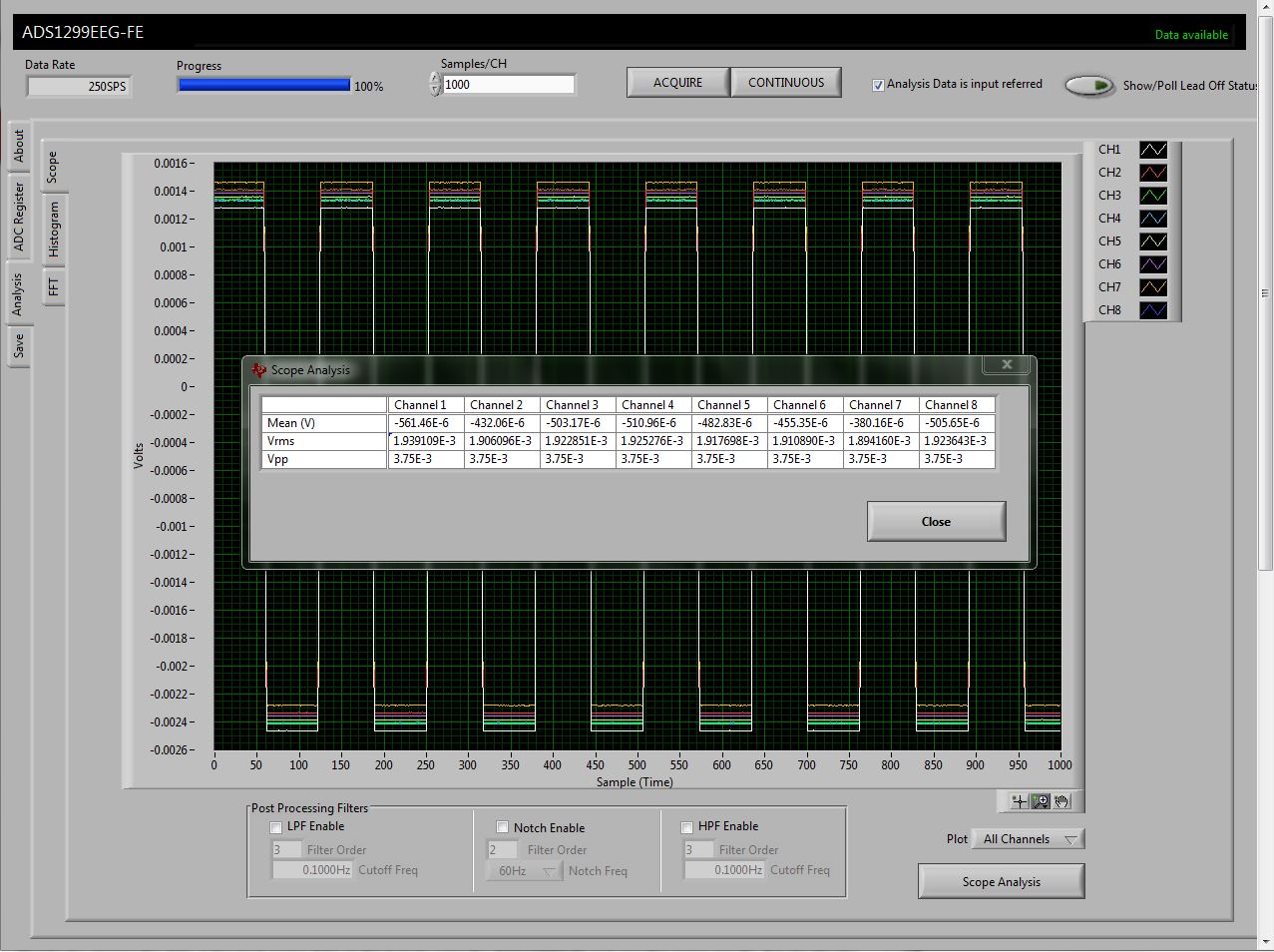The image size is (1274, 952).
Task: Click the CH1 white plot legend icon
Action: 1153,150
